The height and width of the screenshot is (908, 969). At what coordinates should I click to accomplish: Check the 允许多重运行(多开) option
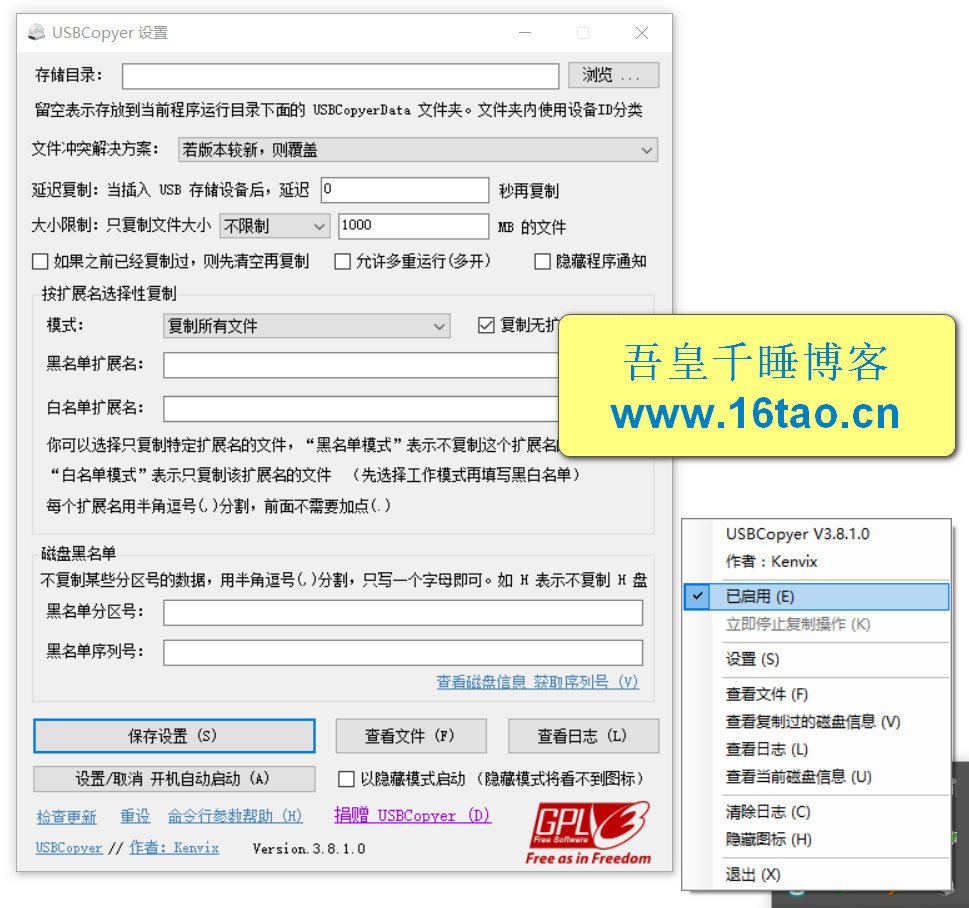point(343,262)
